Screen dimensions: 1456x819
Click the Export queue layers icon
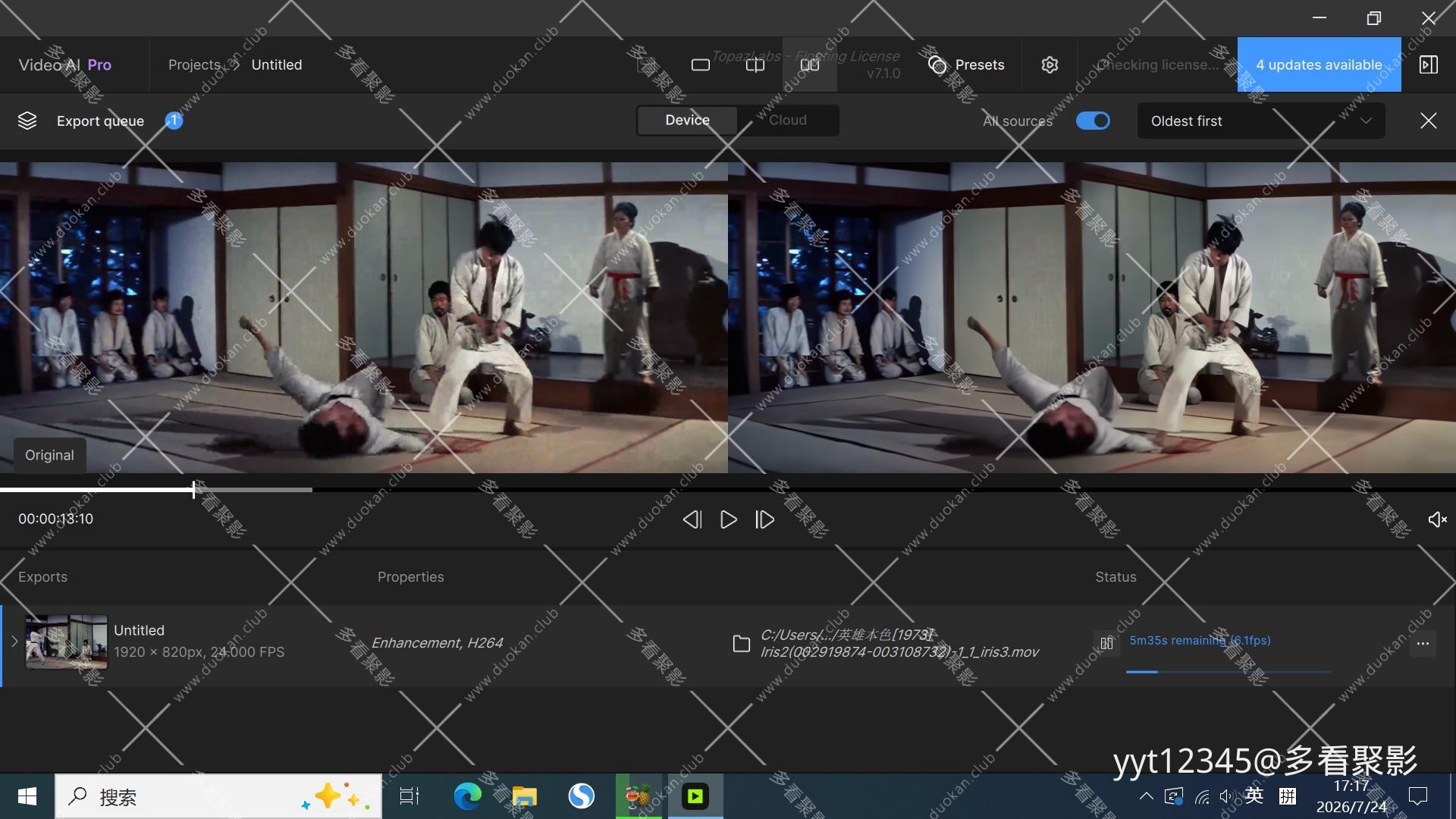[27, 121]
